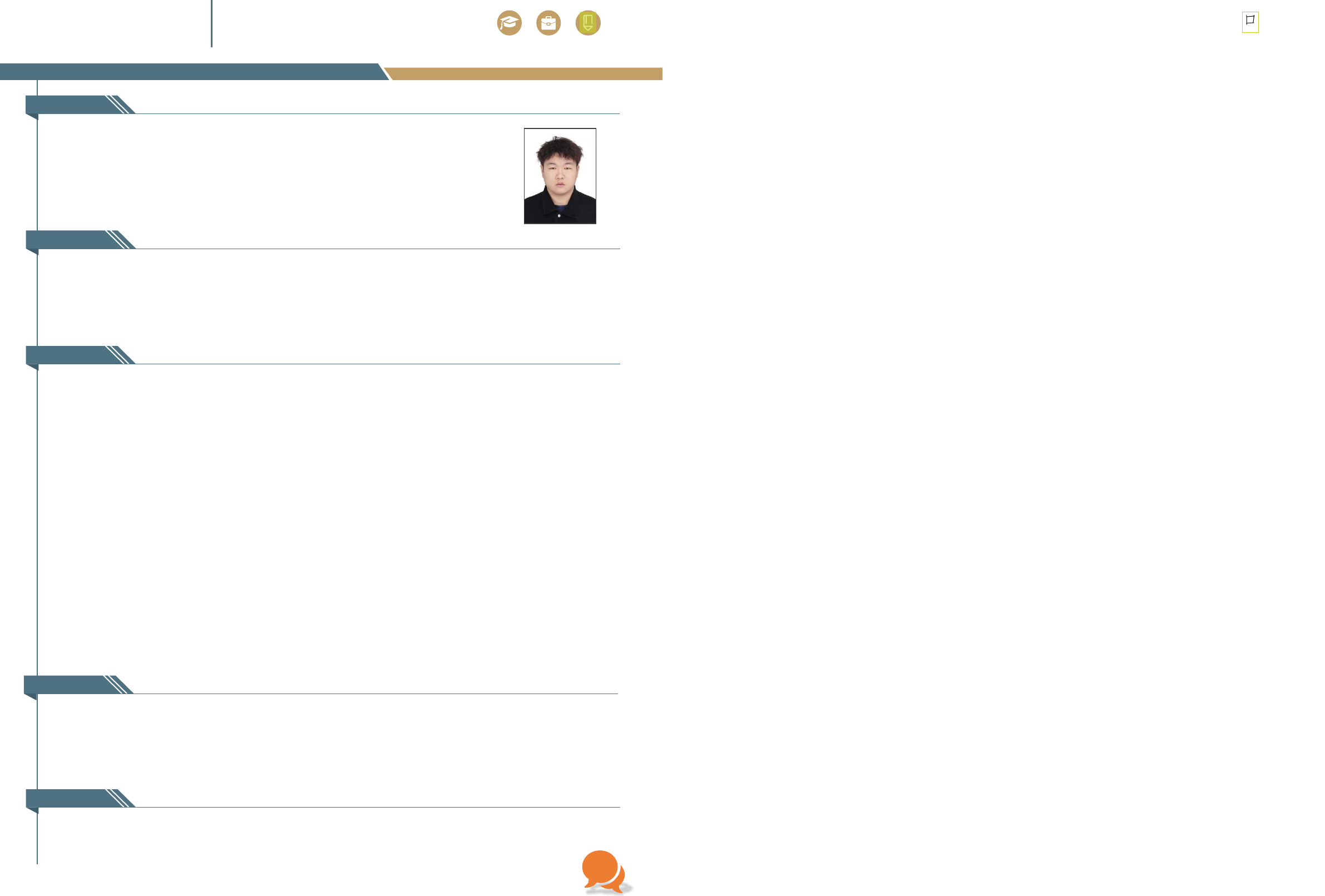Image resolution: width=1325 pixels, height=896 pixels.
Task: Click the highlighted pencil icon
Action: click(x=588, y=23)
